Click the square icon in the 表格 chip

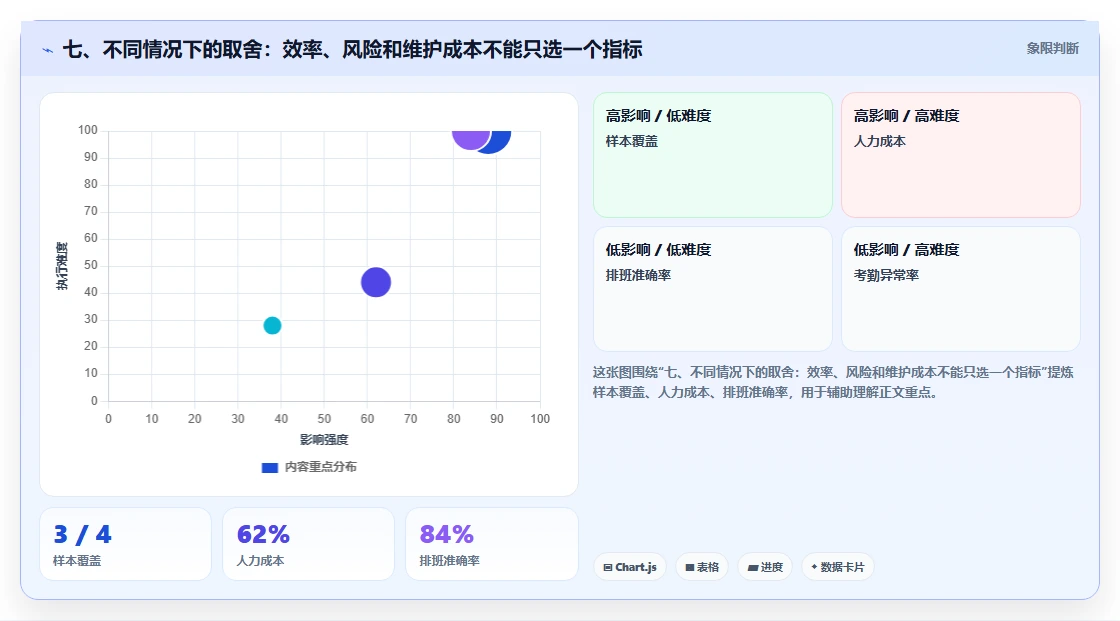690,567
